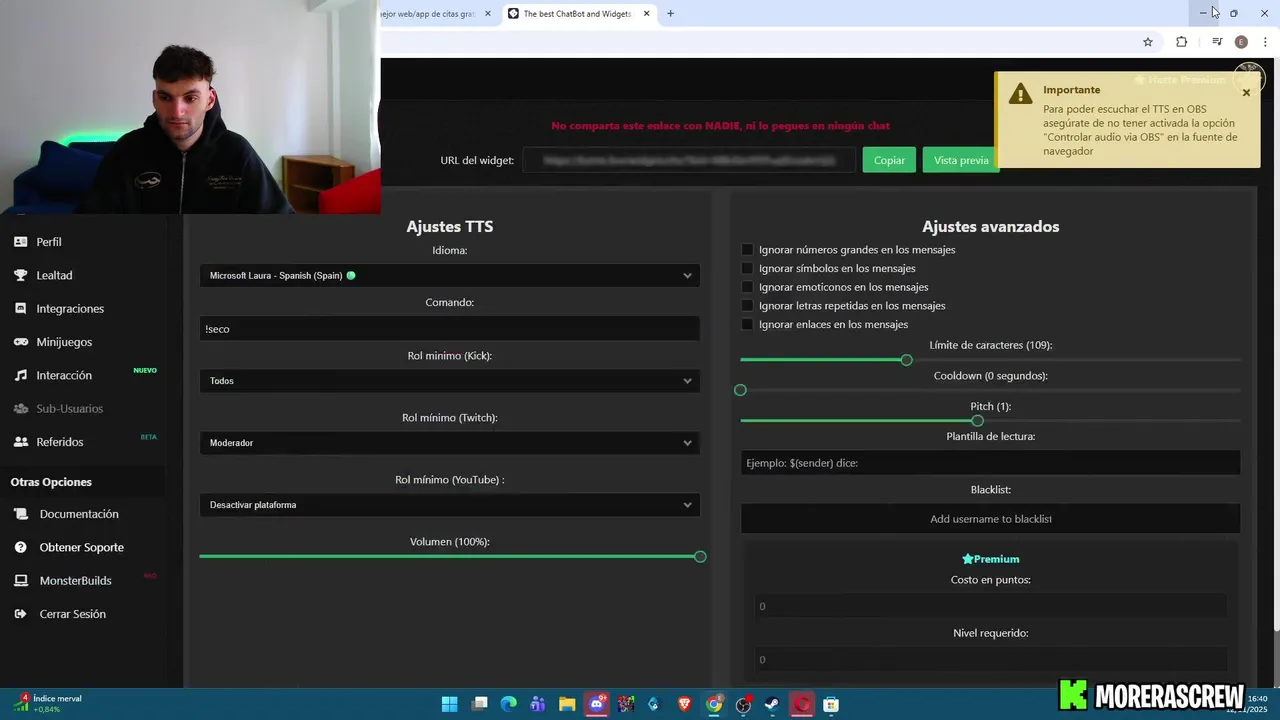Open Task View in the taskbar
This screenshot has height=720, width=1280.
coord(479,704)
